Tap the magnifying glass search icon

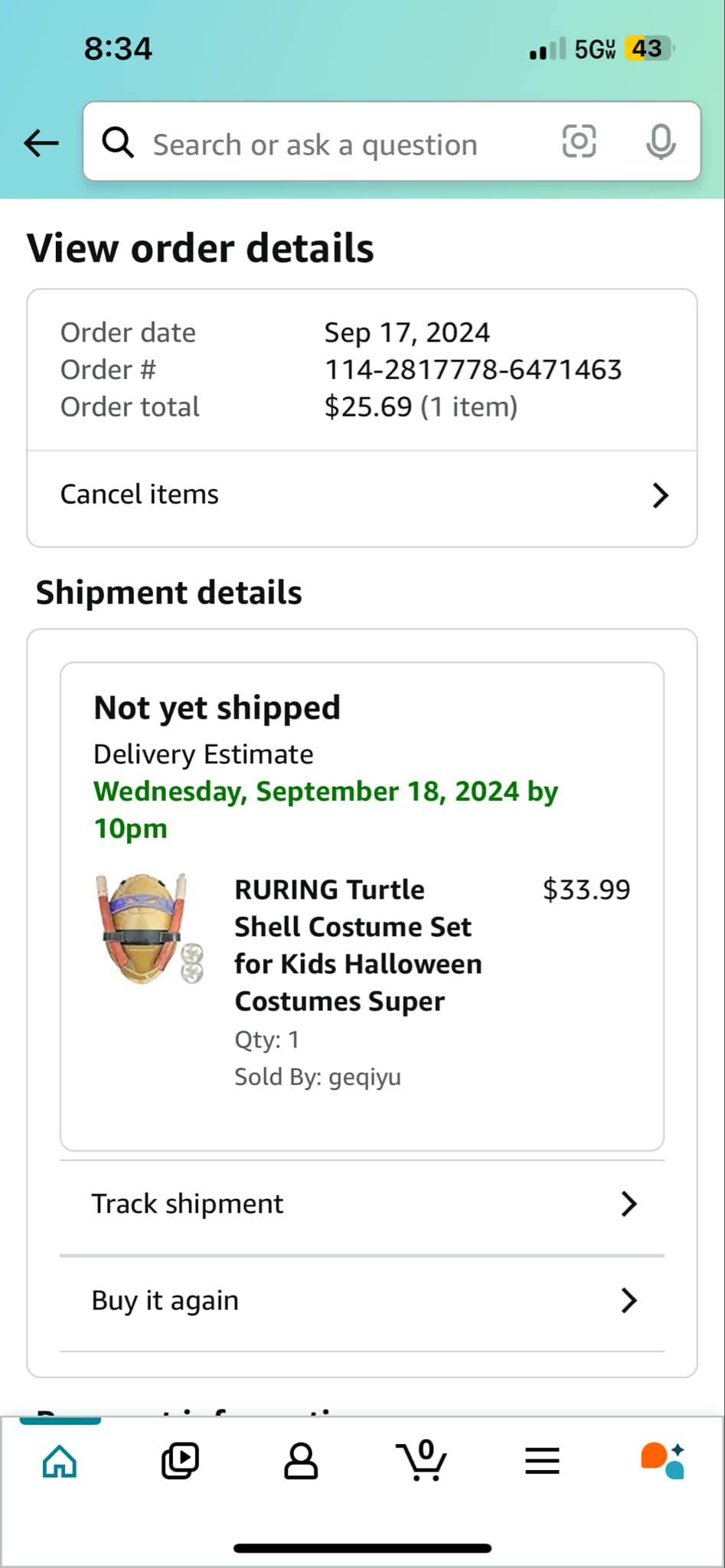[x=118, y=142]
